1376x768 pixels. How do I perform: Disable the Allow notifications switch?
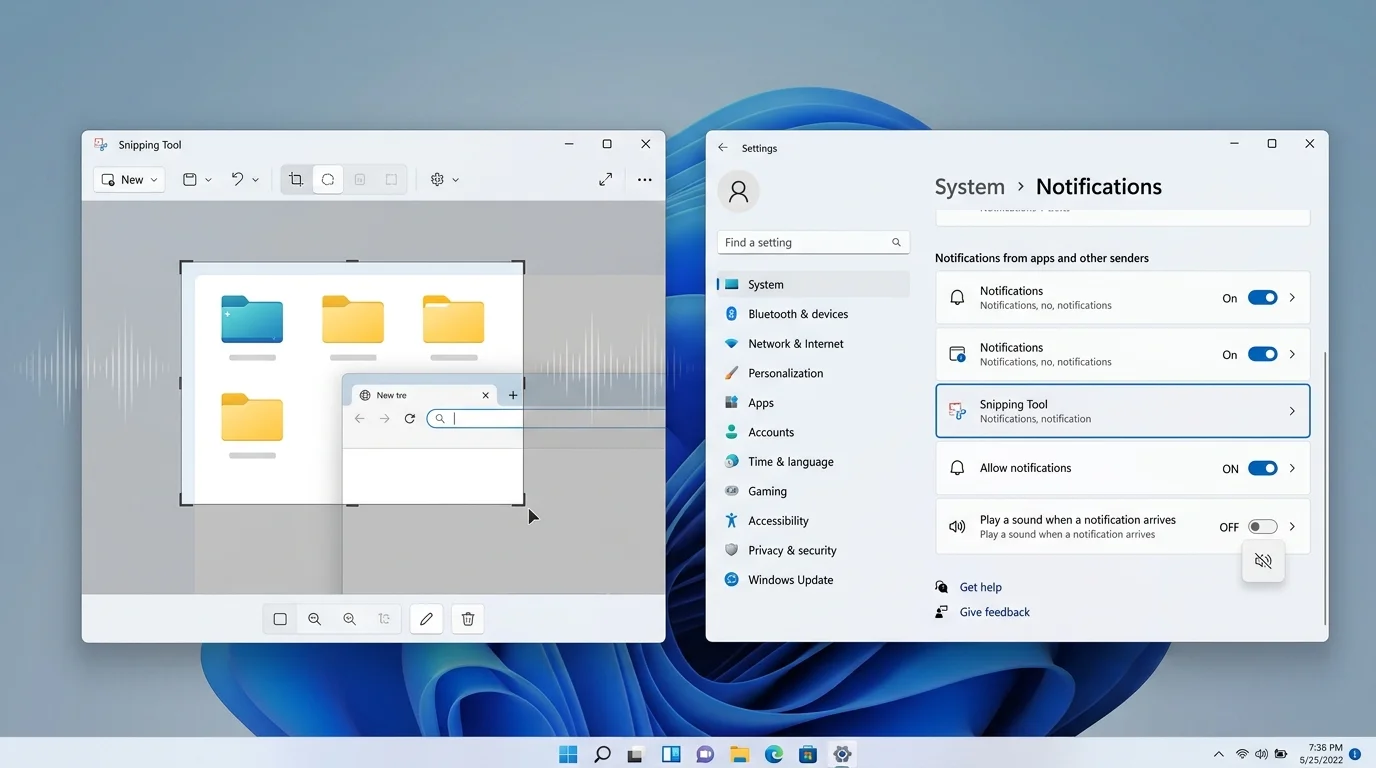pyautogui.click(x=1263, y=468)
